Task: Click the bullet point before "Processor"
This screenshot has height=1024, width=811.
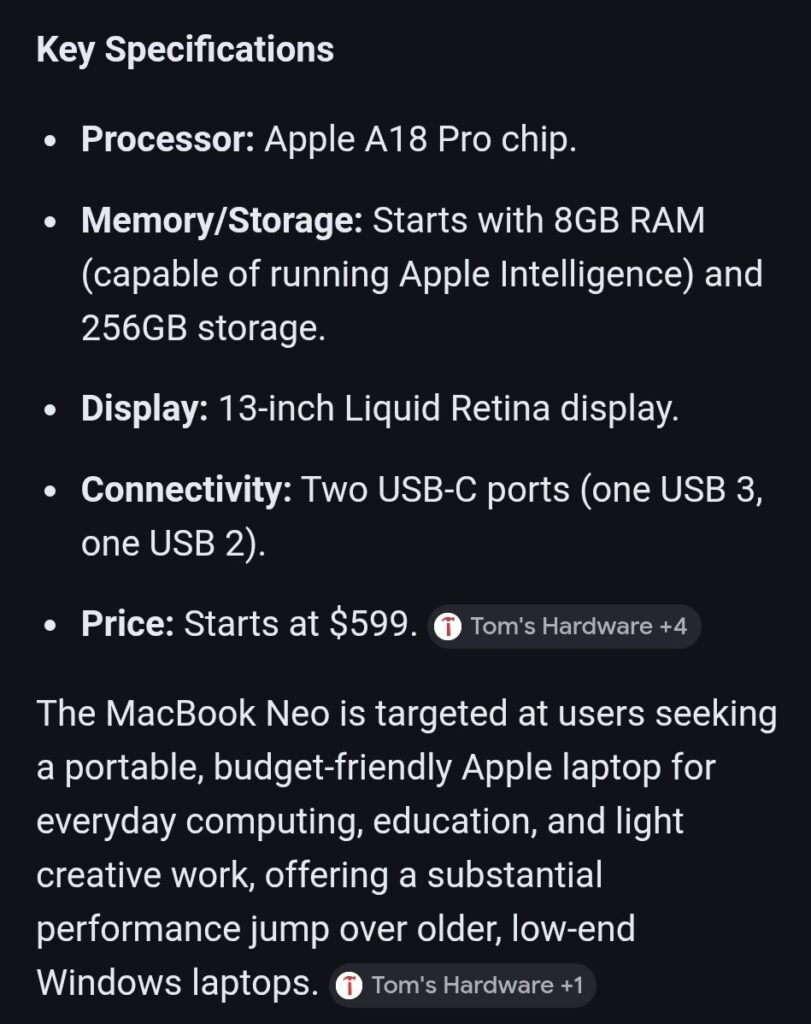Action: click(x=50, y=141)
